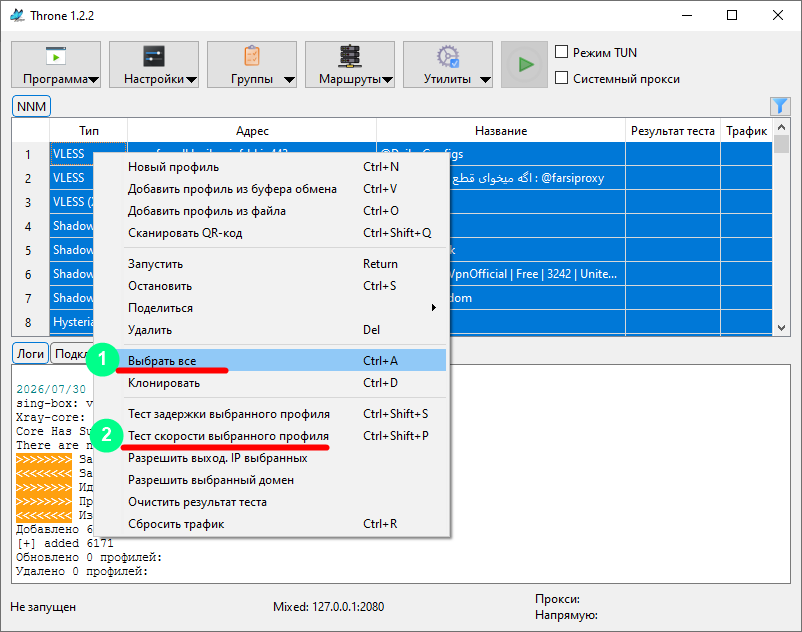Screen dimensions: 802x632
Task: Select row number 5 header
Action: pyautogui.click(x=28, y=251)
